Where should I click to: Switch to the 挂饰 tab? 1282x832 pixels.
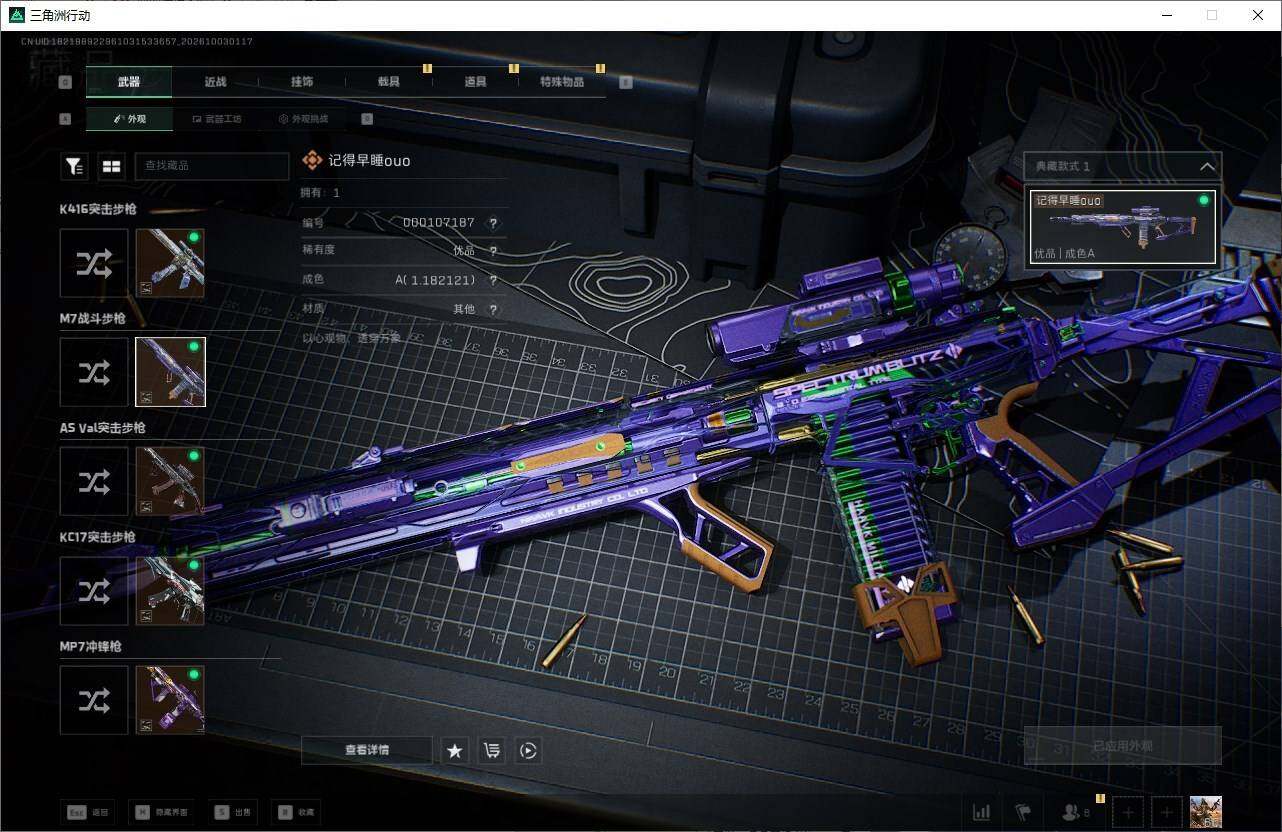point(302,82)
